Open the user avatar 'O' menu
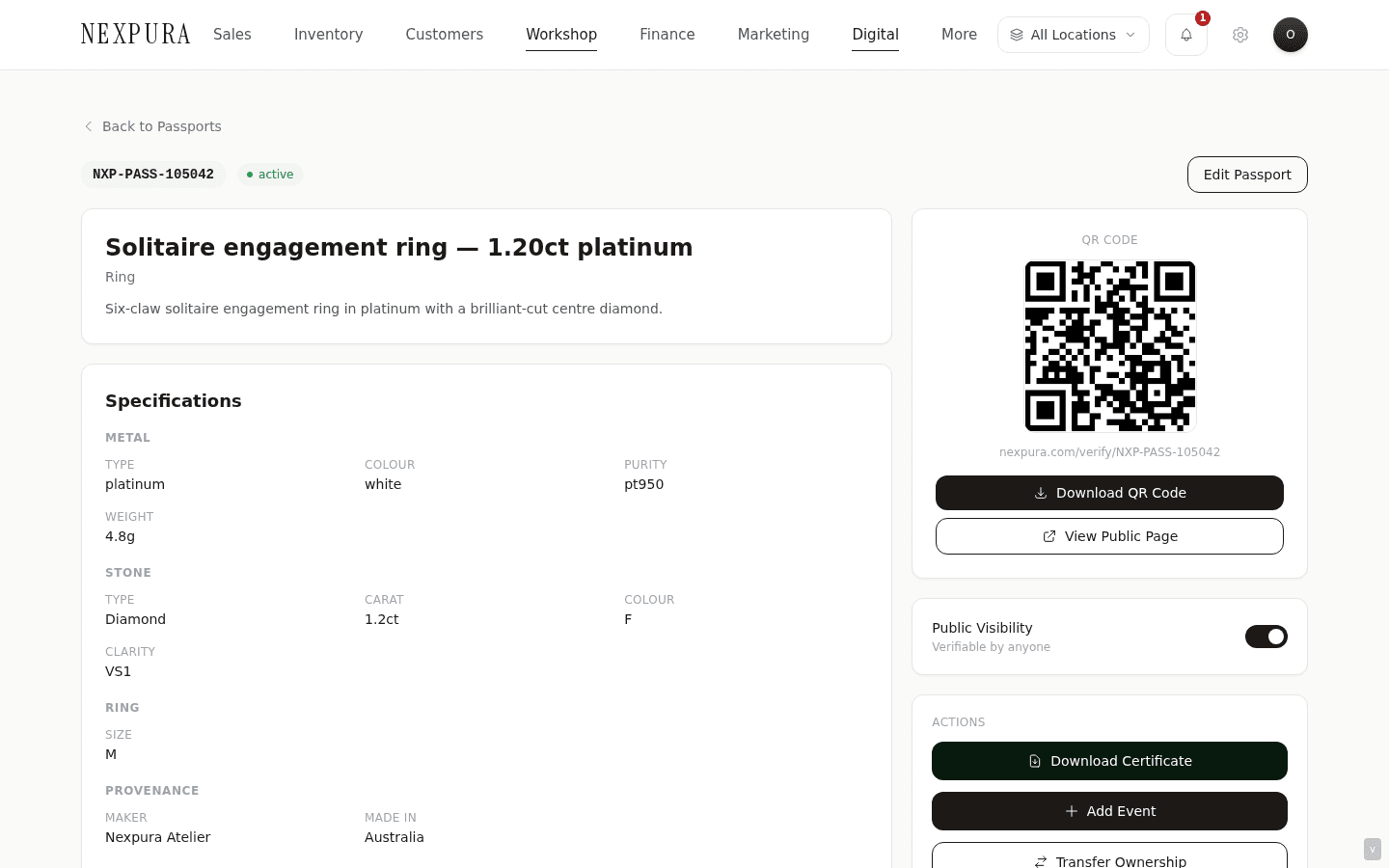This screenshot has height=868, width=1389. tap(1291, 35)
